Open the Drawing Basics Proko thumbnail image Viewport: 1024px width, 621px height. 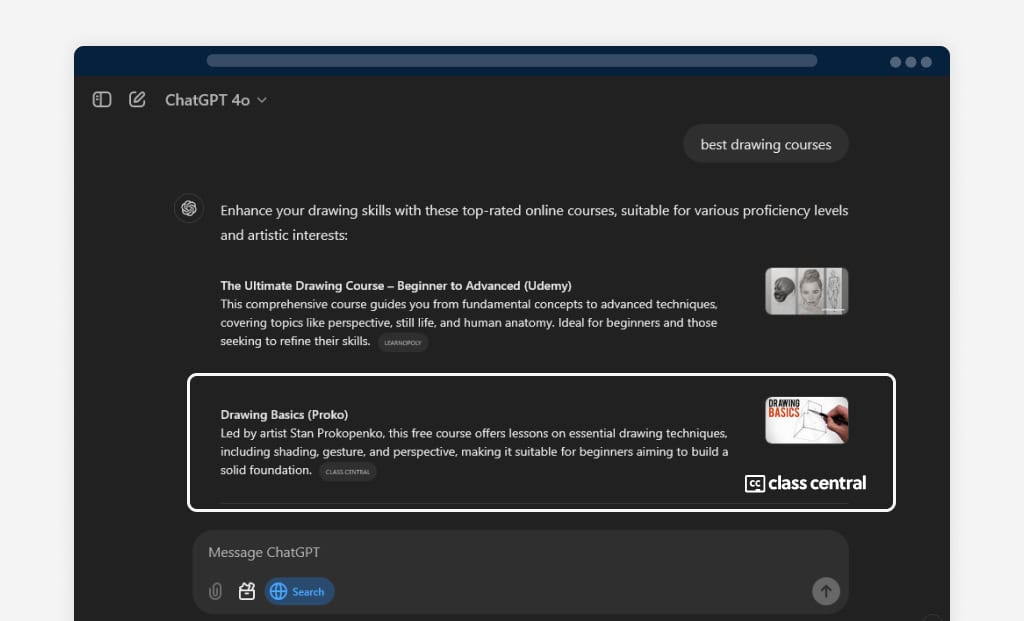click(x=807, y=421)
